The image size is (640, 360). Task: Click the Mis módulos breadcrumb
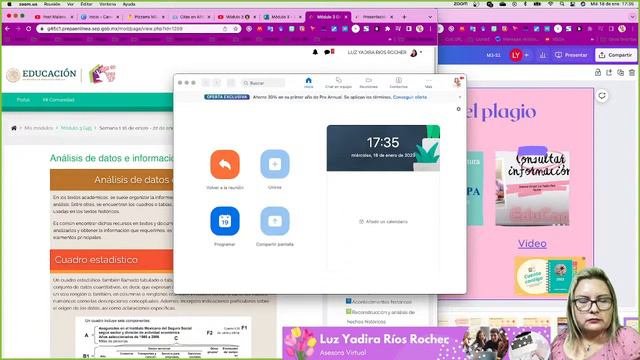click(x=39, y=128)
